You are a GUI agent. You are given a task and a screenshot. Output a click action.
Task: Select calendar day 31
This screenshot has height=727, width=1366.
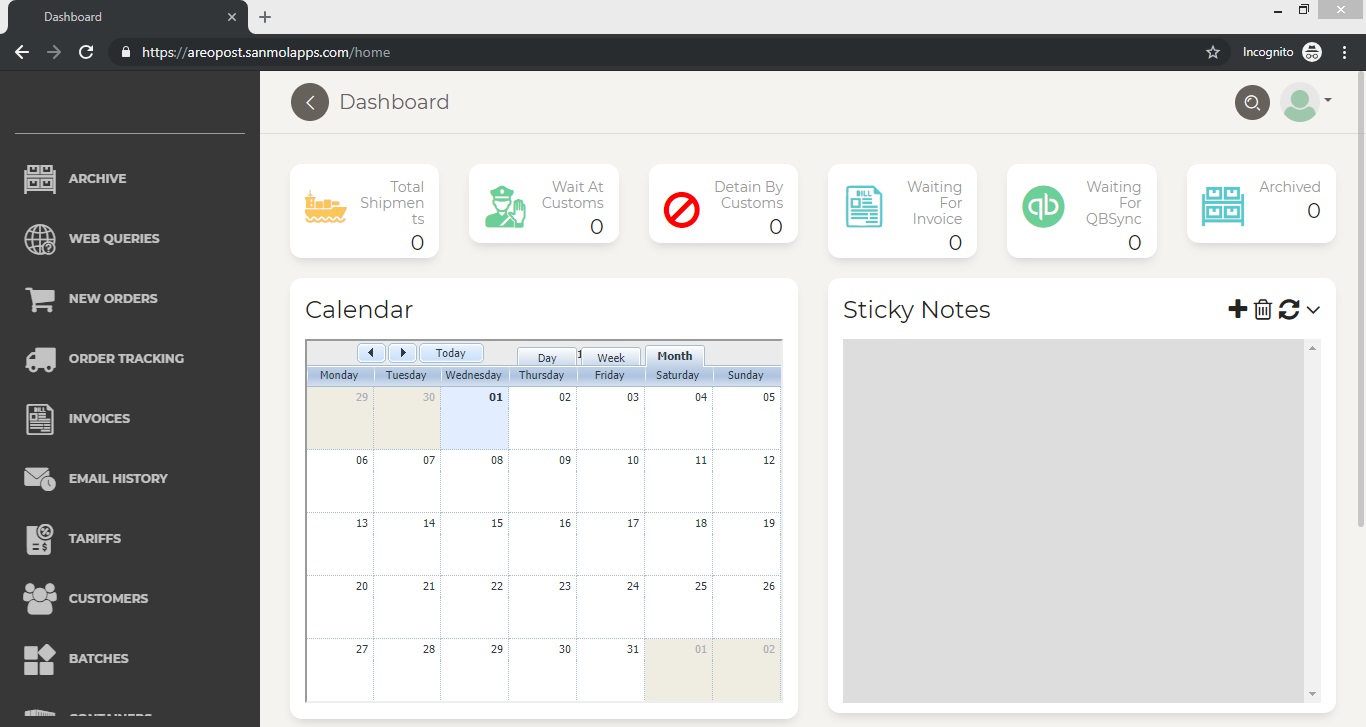(611, 670)
